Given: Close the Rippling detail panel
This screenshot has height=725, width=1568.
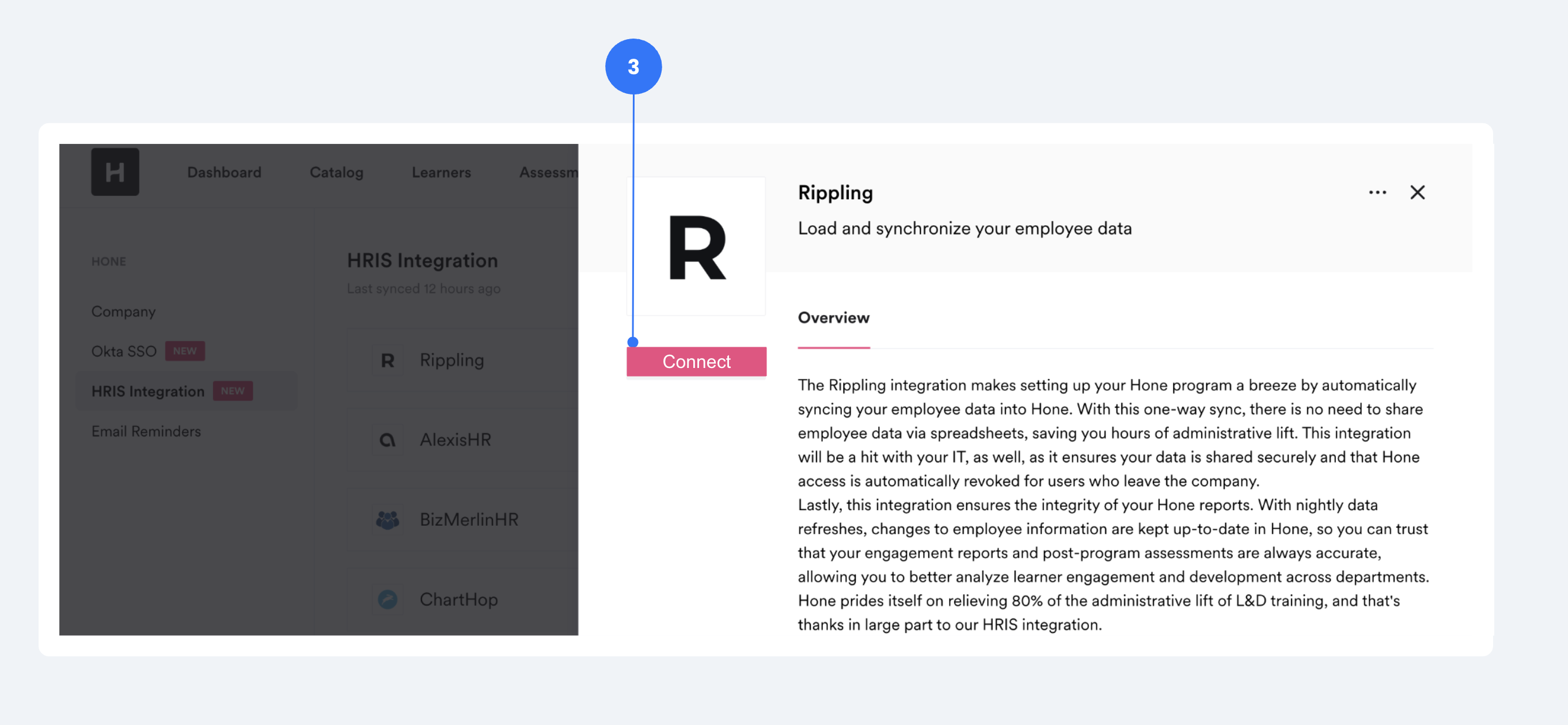Looking at the screenshot, I should click(1417, 192).
